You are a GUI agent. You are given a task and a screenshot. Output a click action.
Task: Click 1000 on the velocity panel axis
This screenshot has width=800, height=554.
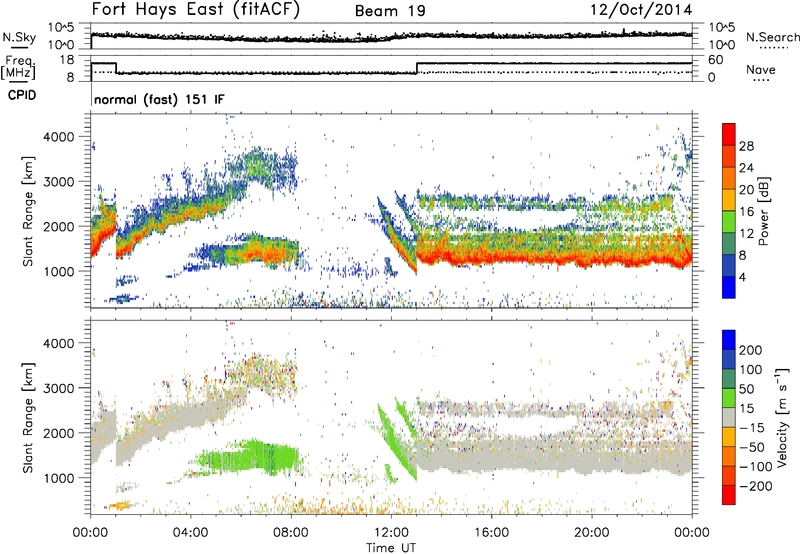pos(58,478)
